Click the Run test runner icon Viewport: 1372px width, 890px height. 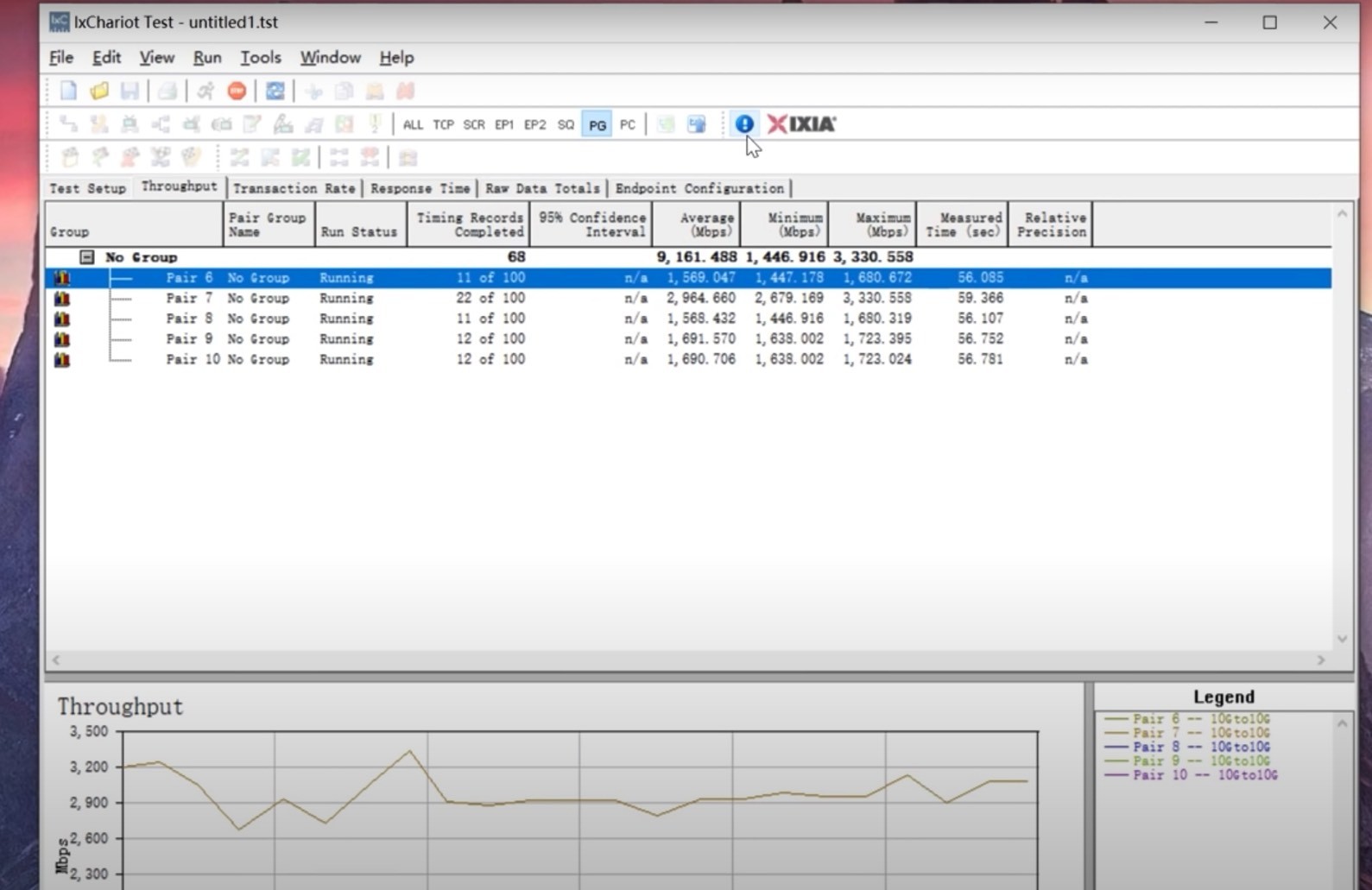[205, 91]
